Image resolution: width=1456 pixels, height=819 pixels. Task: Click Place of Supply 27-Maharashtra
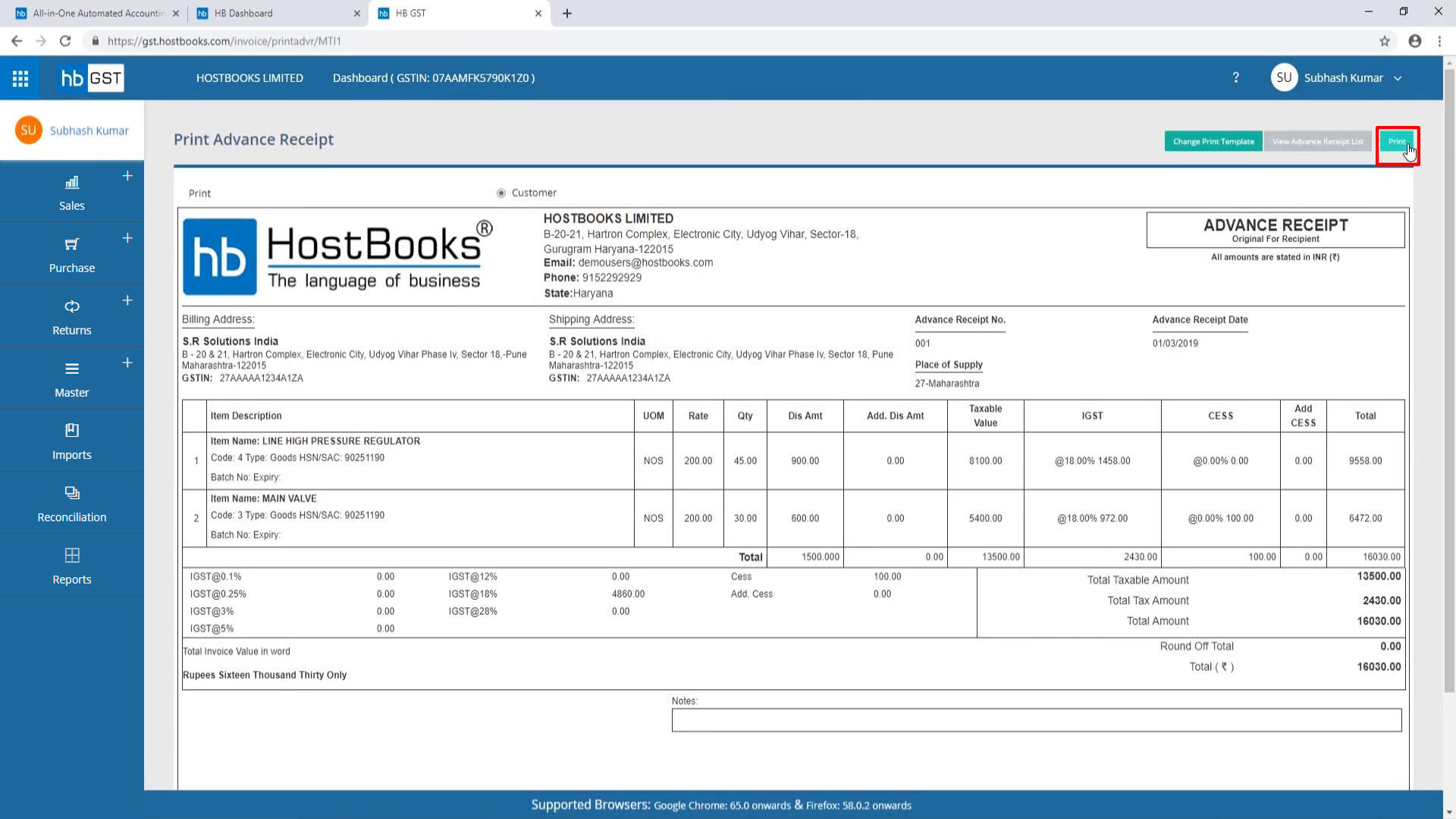click(947, 384)
